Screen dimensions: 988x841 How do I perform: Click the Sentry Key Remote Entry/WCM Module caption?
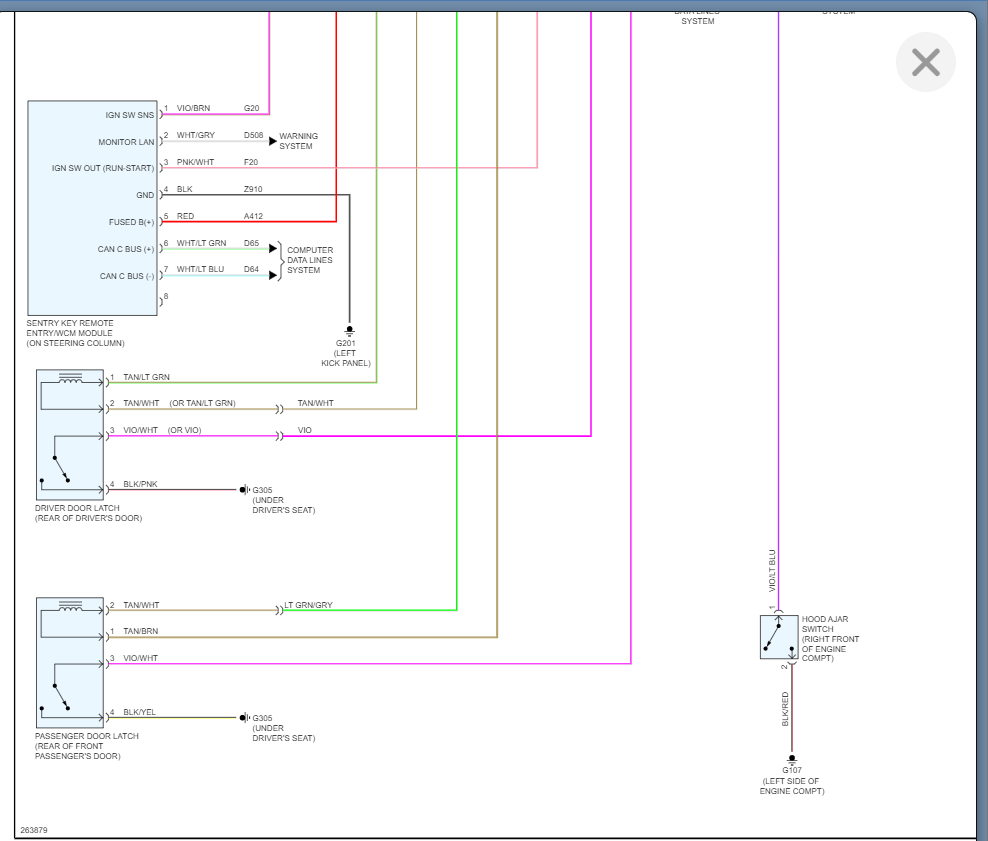click(x=76, y=333)
